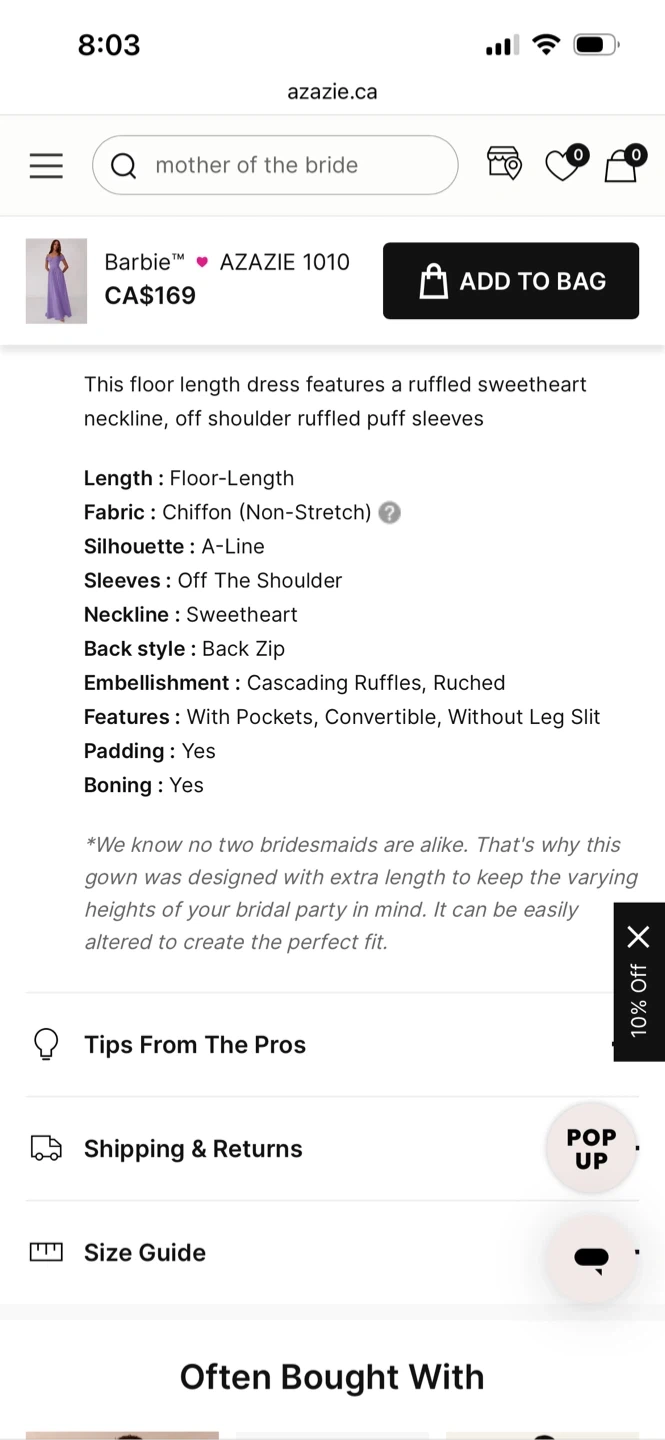Tap the Barbie AZAZIE 1010 product title
This screenshot has width=665, height=1440.
tap(227, 262)
